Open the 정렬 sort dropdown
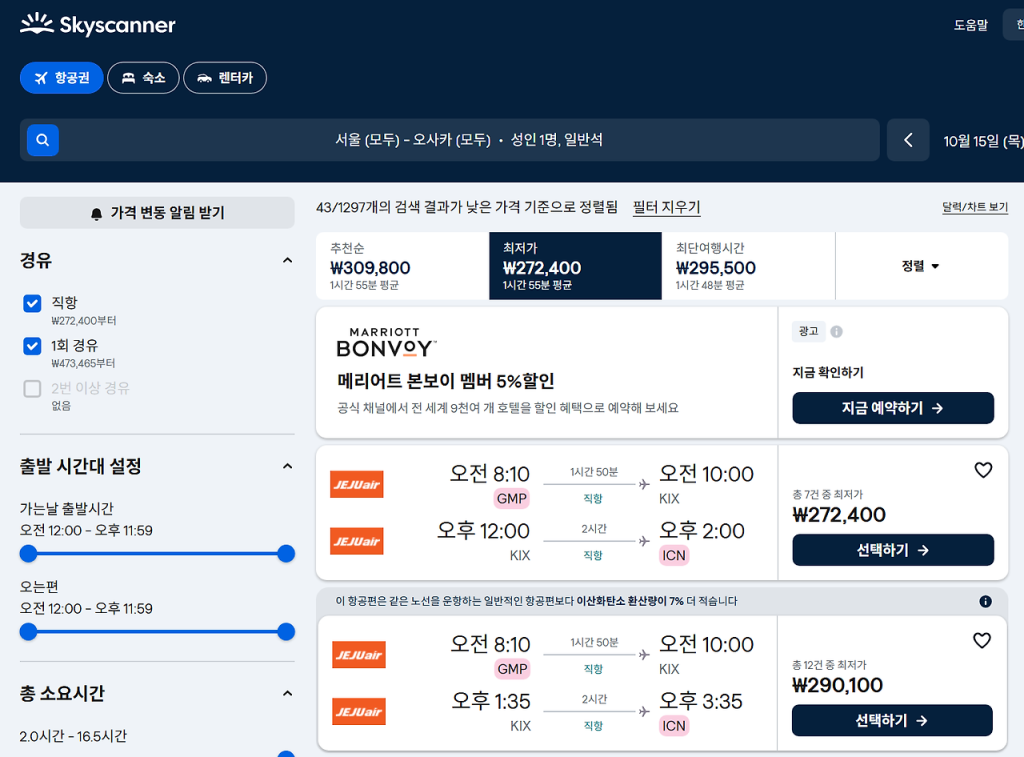 [x=921, y=266]
